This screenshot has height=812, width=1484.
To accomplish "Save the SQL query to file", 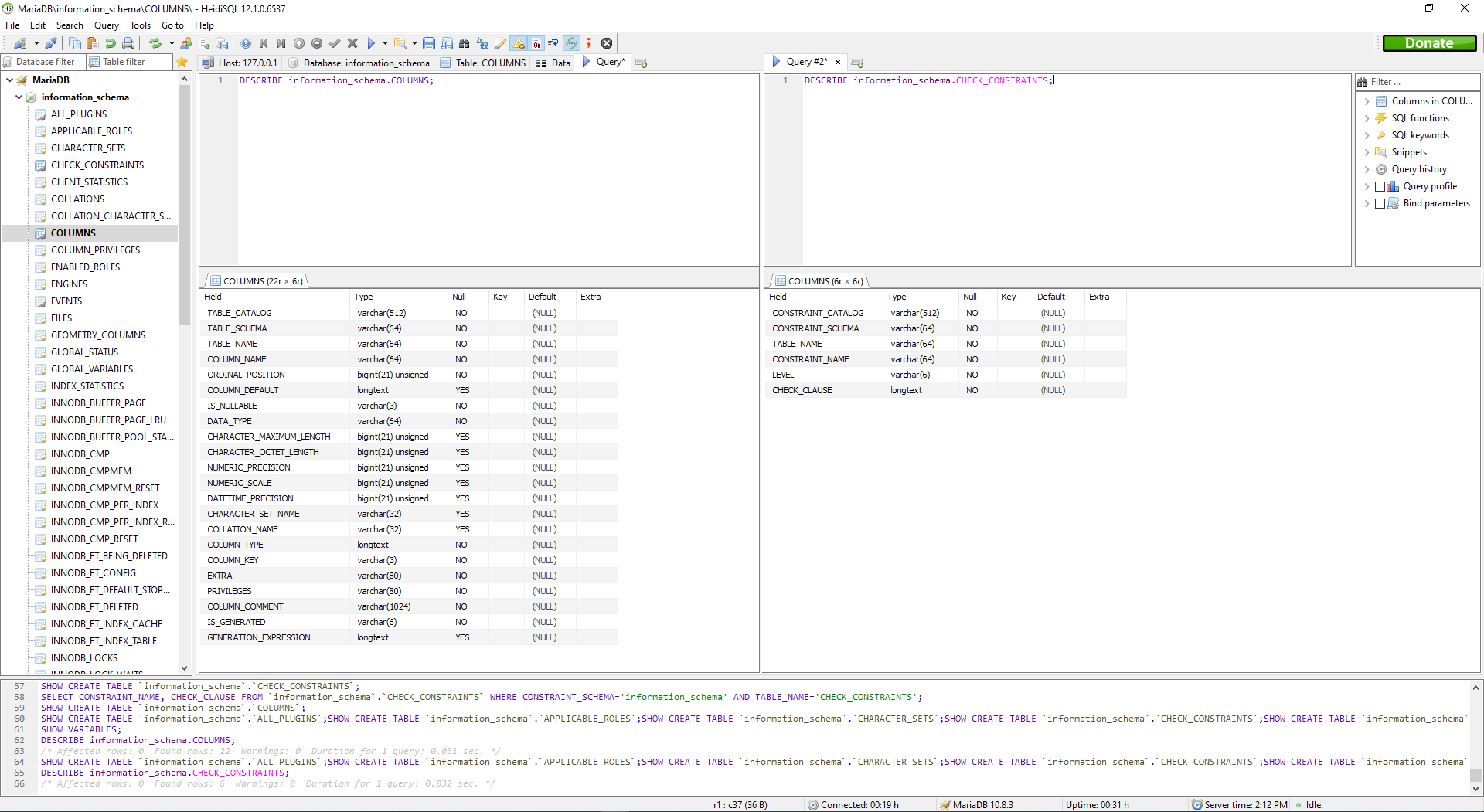I will pyautogui.click(x=428, y=43).
